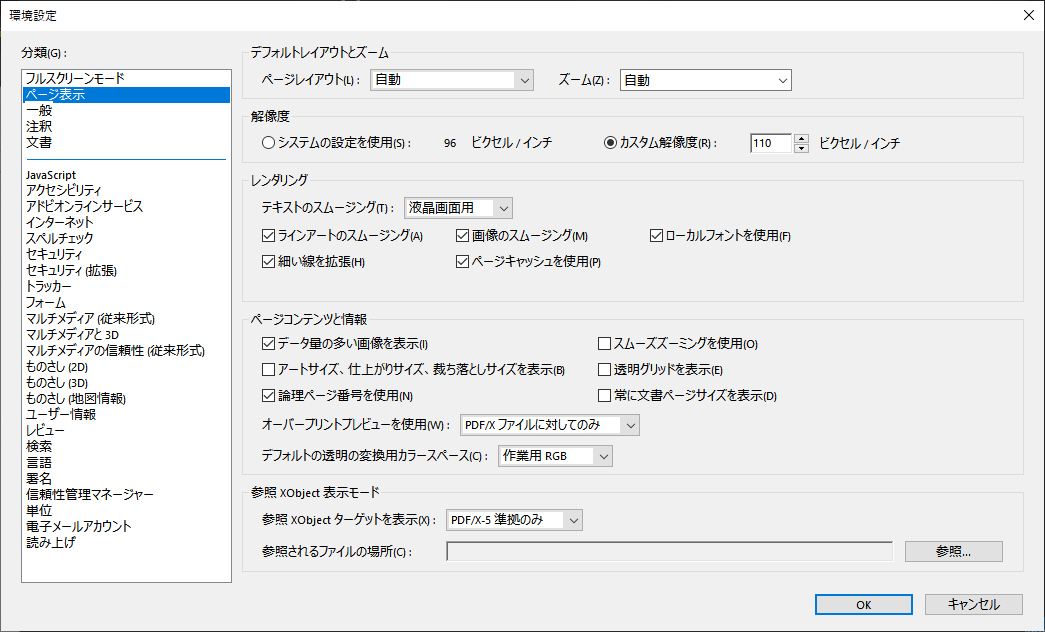Image resolution: width=1045 pixels, height=632 pixels.
Task: Disable ローカルフォントを使用
Action: (655, 234)
